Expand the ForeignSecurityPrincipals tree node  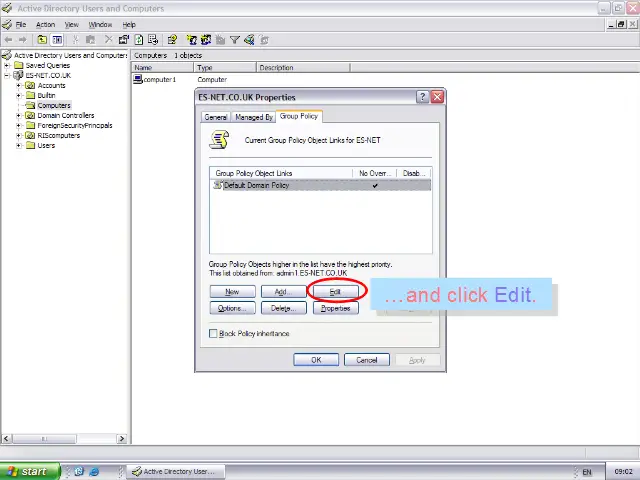pyautogui.click(x=18, y=125)
